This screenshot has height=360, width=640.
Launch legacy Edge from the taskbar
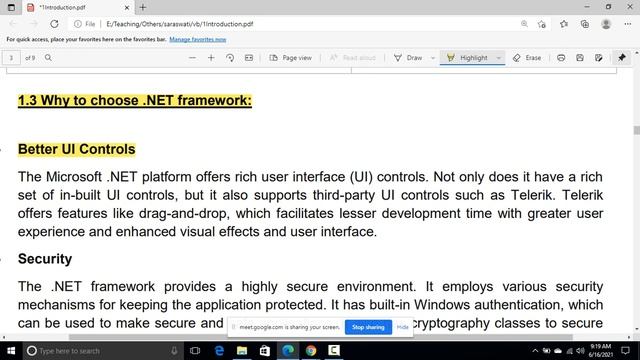point(219,351)
